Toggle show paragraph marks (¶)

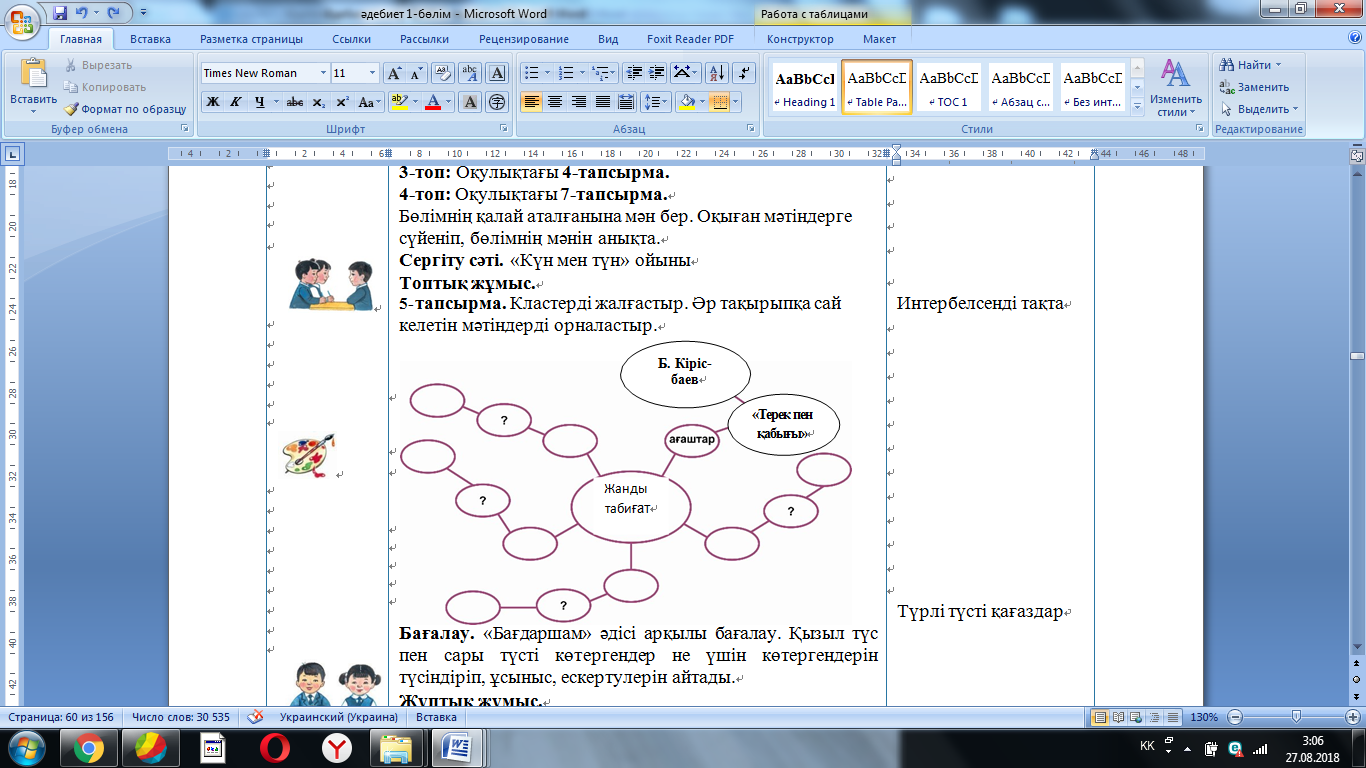[x=743, y=73]
